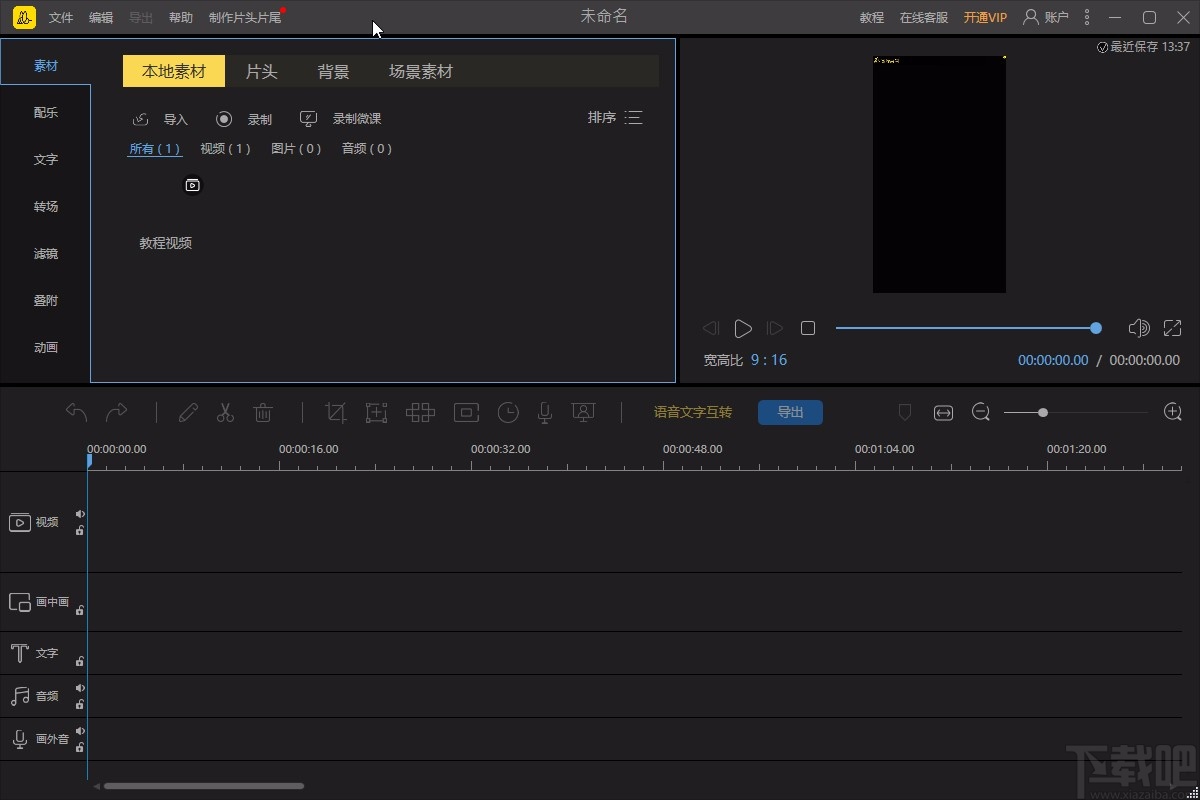This screenshot has height=800, width=1200.
Task: Lock the 画外音 track
Action: 80,747
